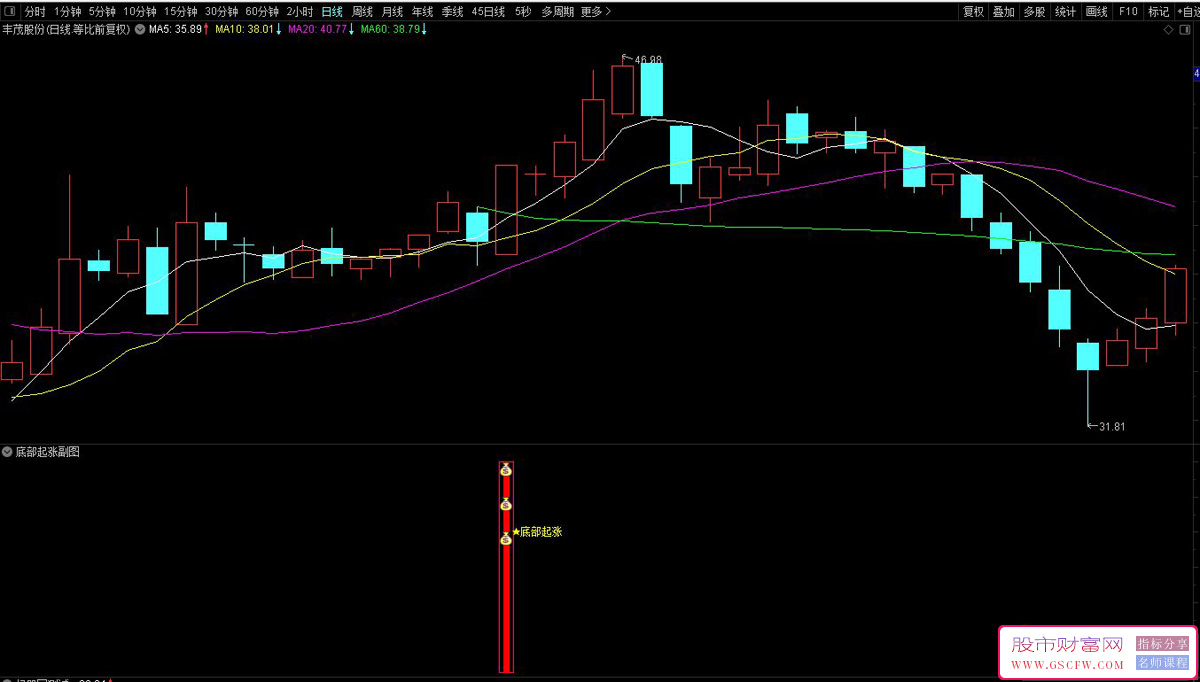Expand the 更多 periods list
Viewport: 1200px width, 682px height.
(x=596, y=12)
